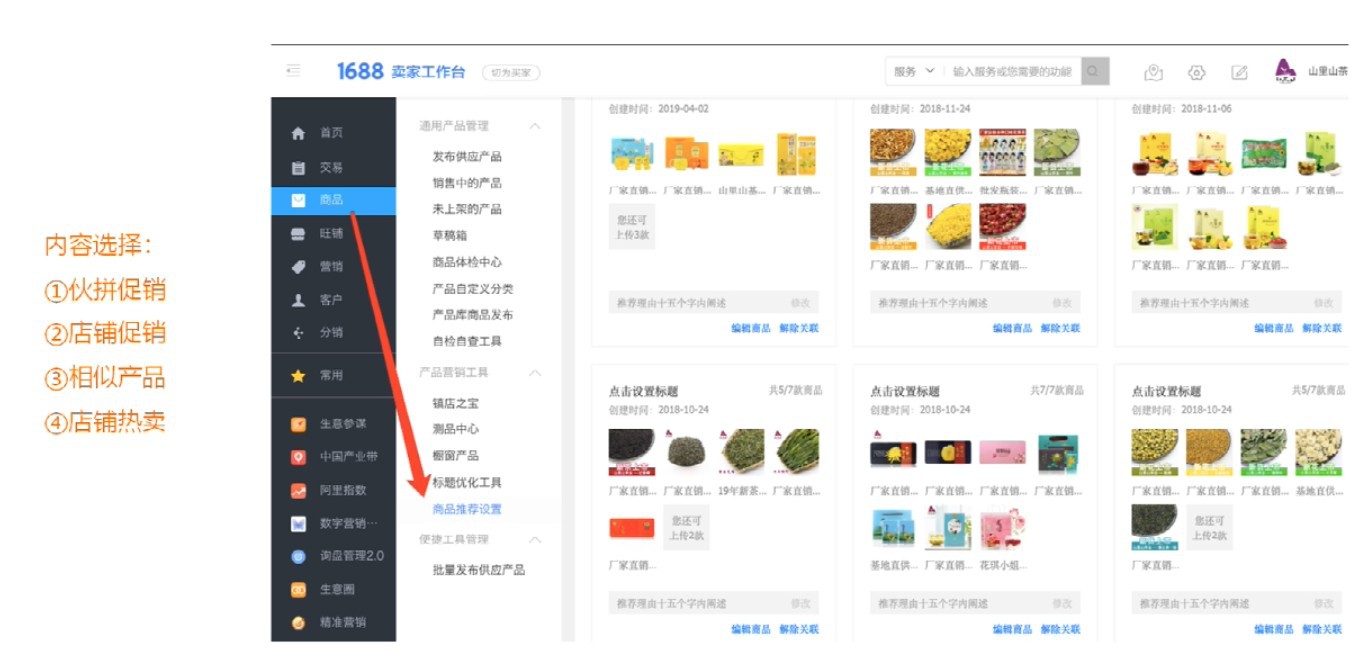Open the 批发瓶装 product thumbnail

[x=1003, y=153]
